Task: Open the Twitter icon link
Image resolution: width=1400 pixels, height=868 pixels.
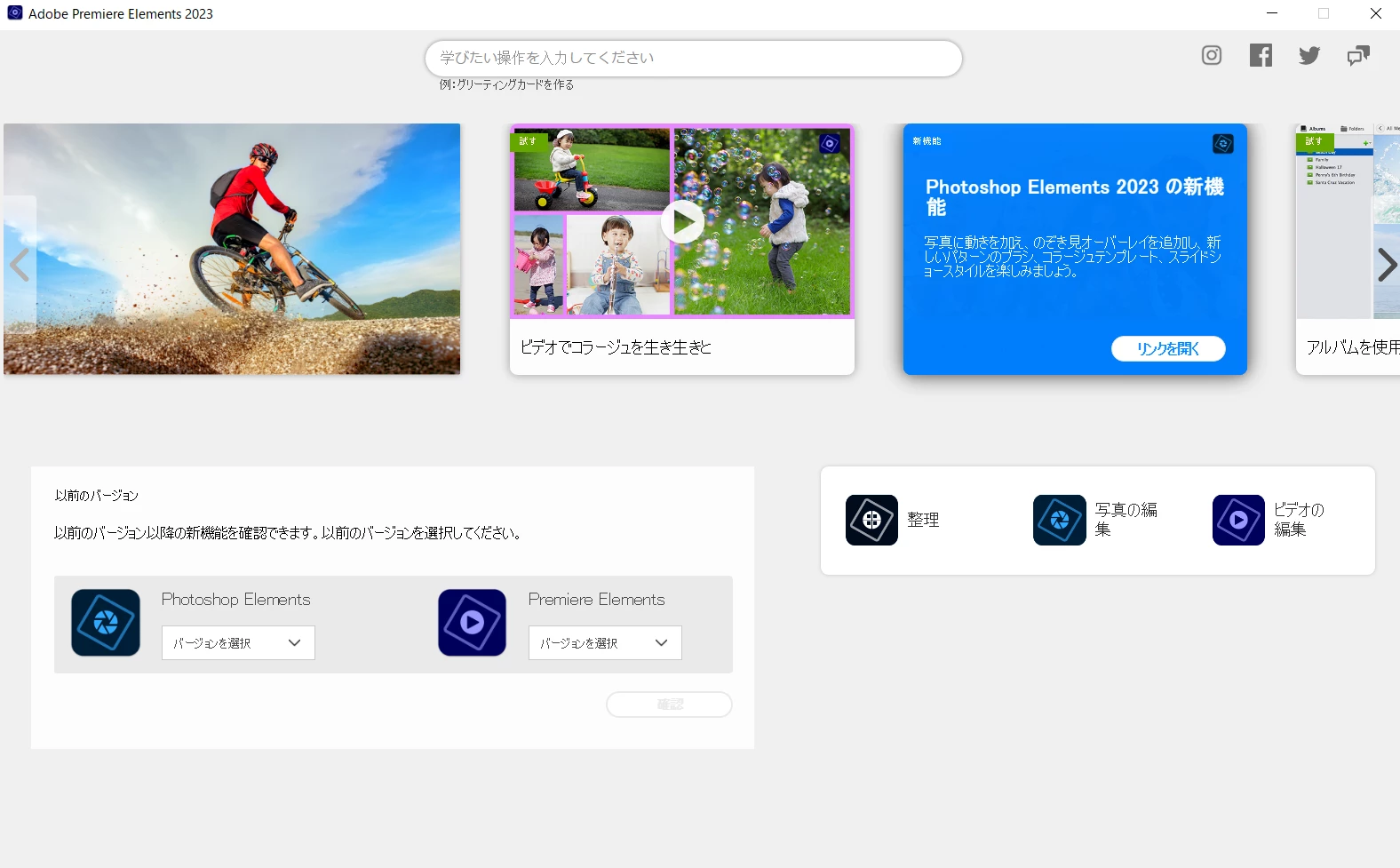Action: coord(1309,55)
